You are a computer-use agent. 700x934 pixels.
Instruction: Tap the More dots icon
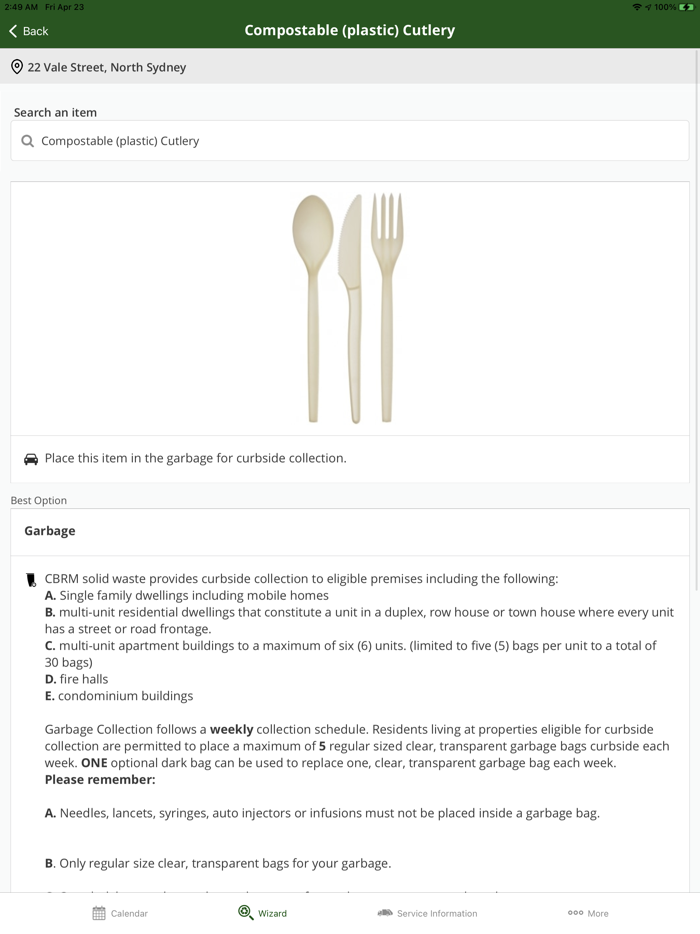click(x=575, y=913)
